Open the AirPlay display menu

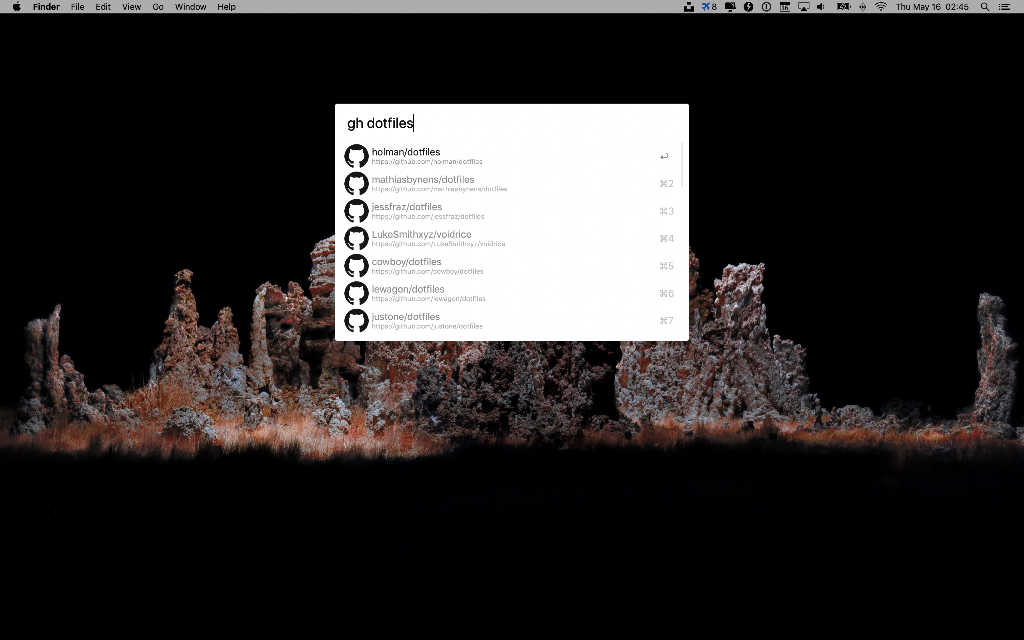tap(803, 7)
